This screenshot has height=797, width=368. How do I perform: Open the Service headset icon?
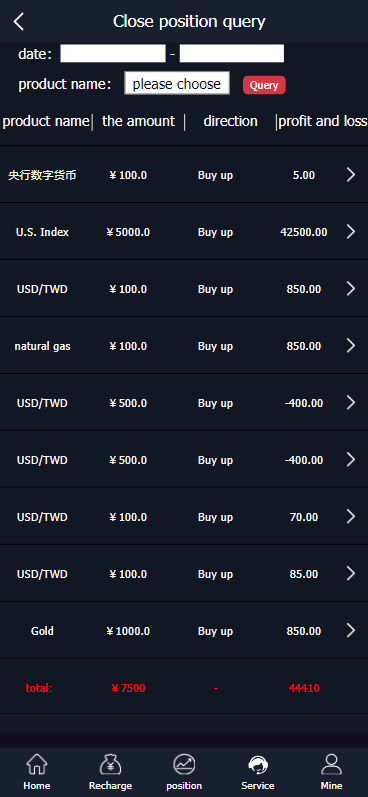tap(258, 764)
